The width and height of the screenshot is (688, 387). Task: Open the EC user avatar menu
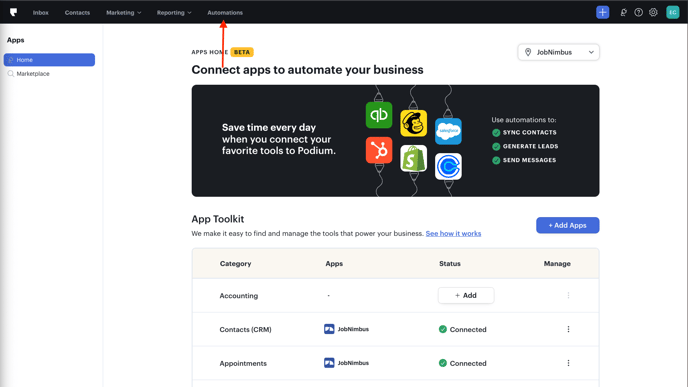[673, 12]
